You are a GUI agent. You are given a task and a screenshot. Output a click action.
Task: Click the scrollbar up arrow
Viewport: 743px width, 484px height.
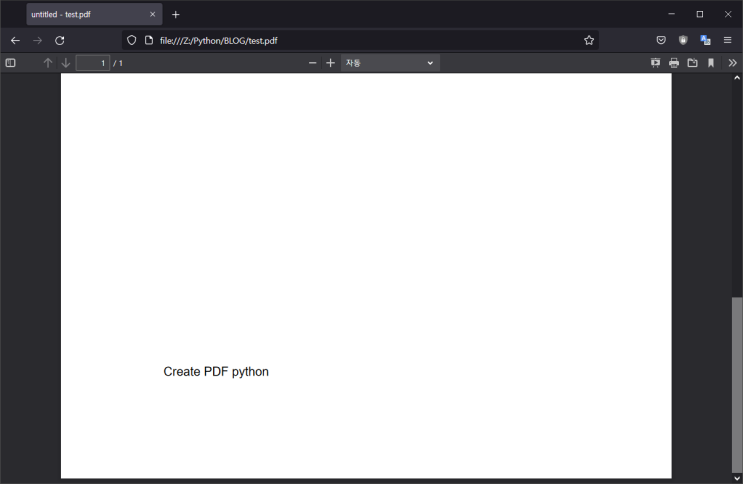coord(737,78)
